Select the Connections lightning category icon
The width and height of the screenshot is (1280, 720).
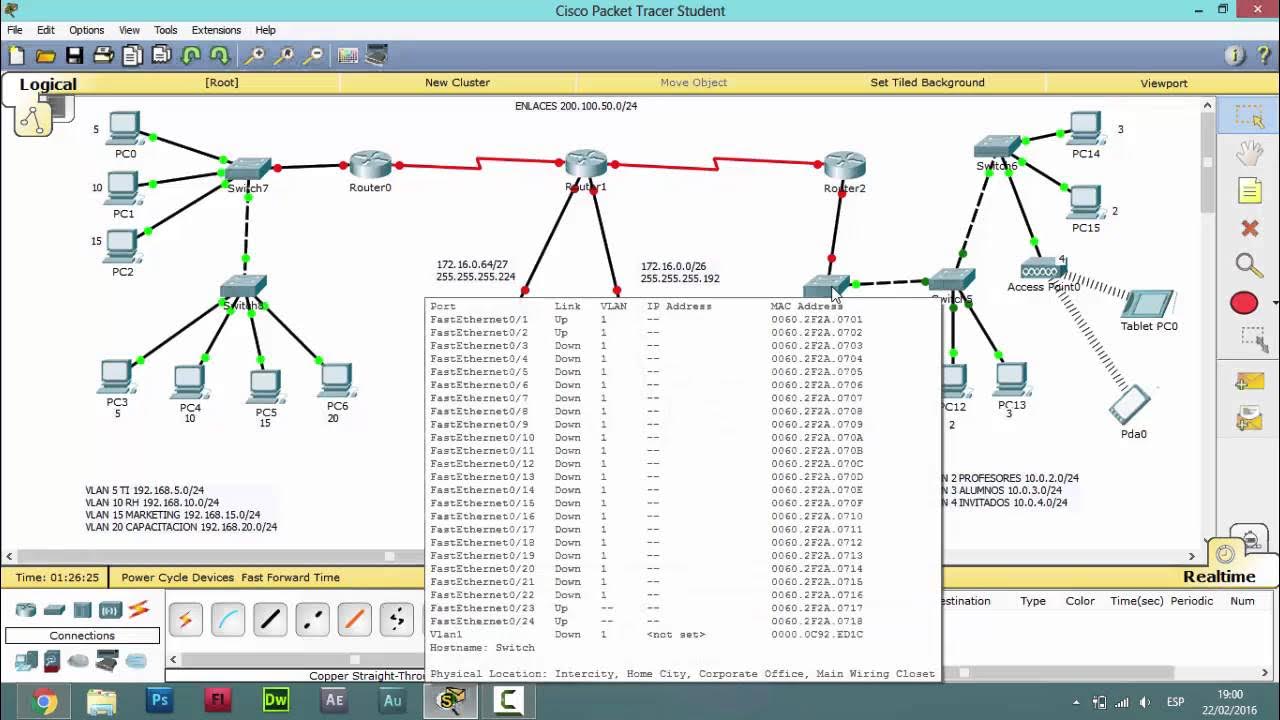[x=139, y=609]
